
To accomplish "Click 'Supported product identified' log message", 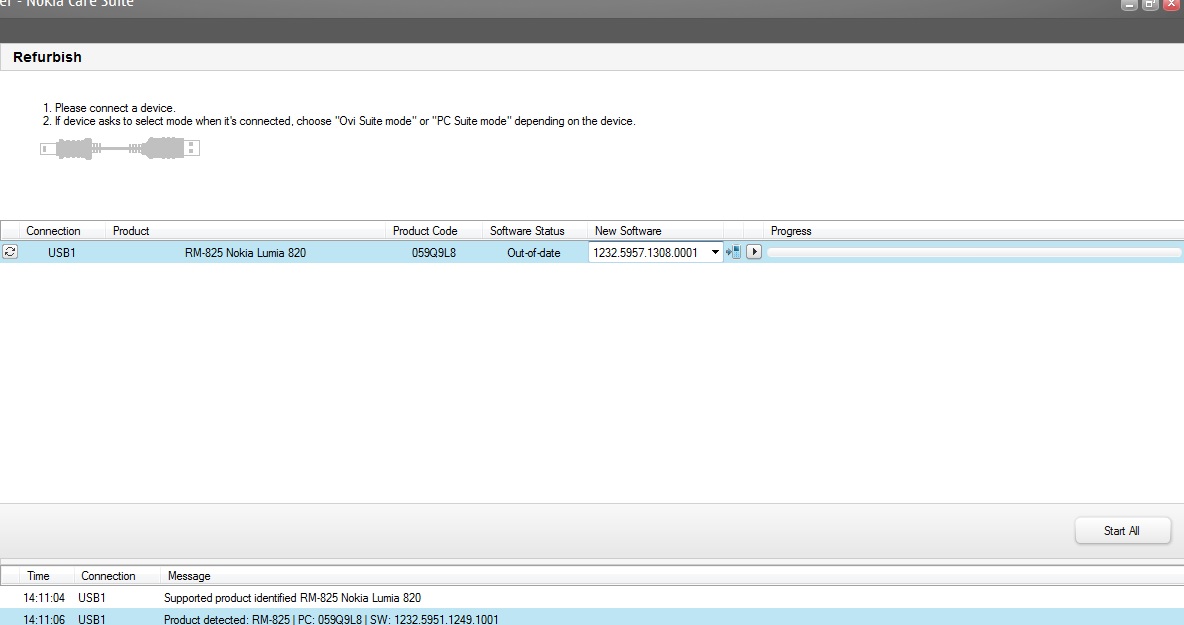I will (292, 598).
